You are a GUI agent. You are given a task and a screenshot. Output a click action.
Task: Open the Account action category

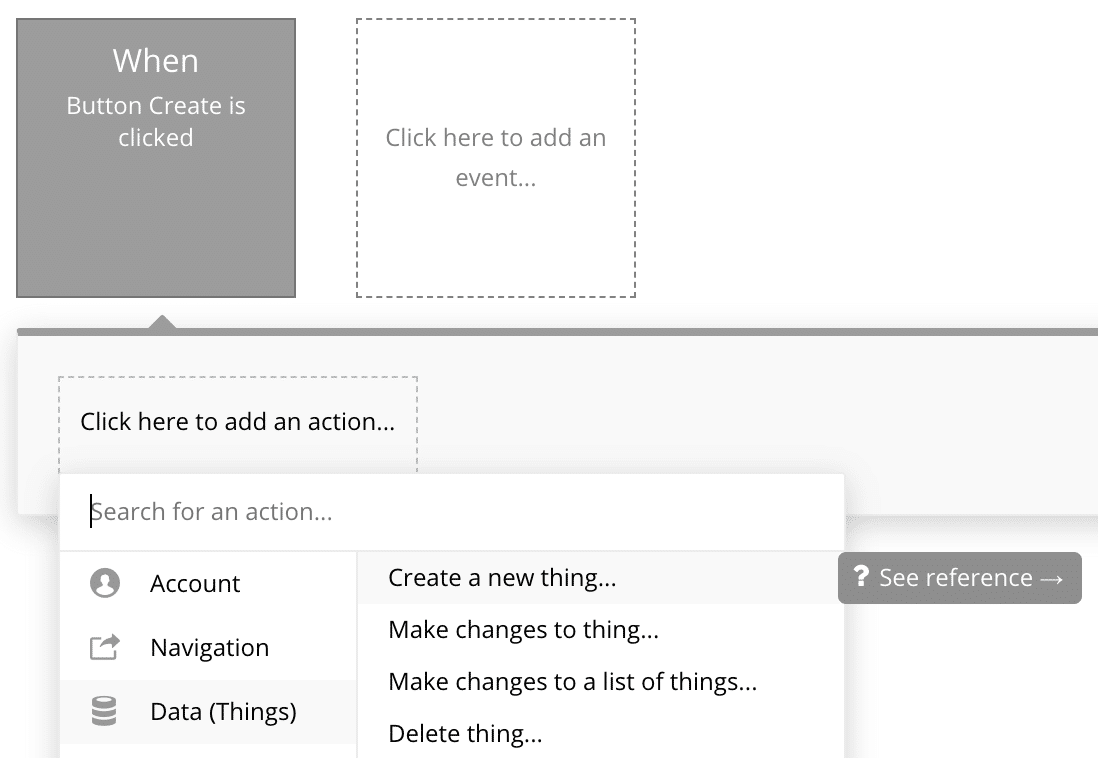click(x=195, y=584)
